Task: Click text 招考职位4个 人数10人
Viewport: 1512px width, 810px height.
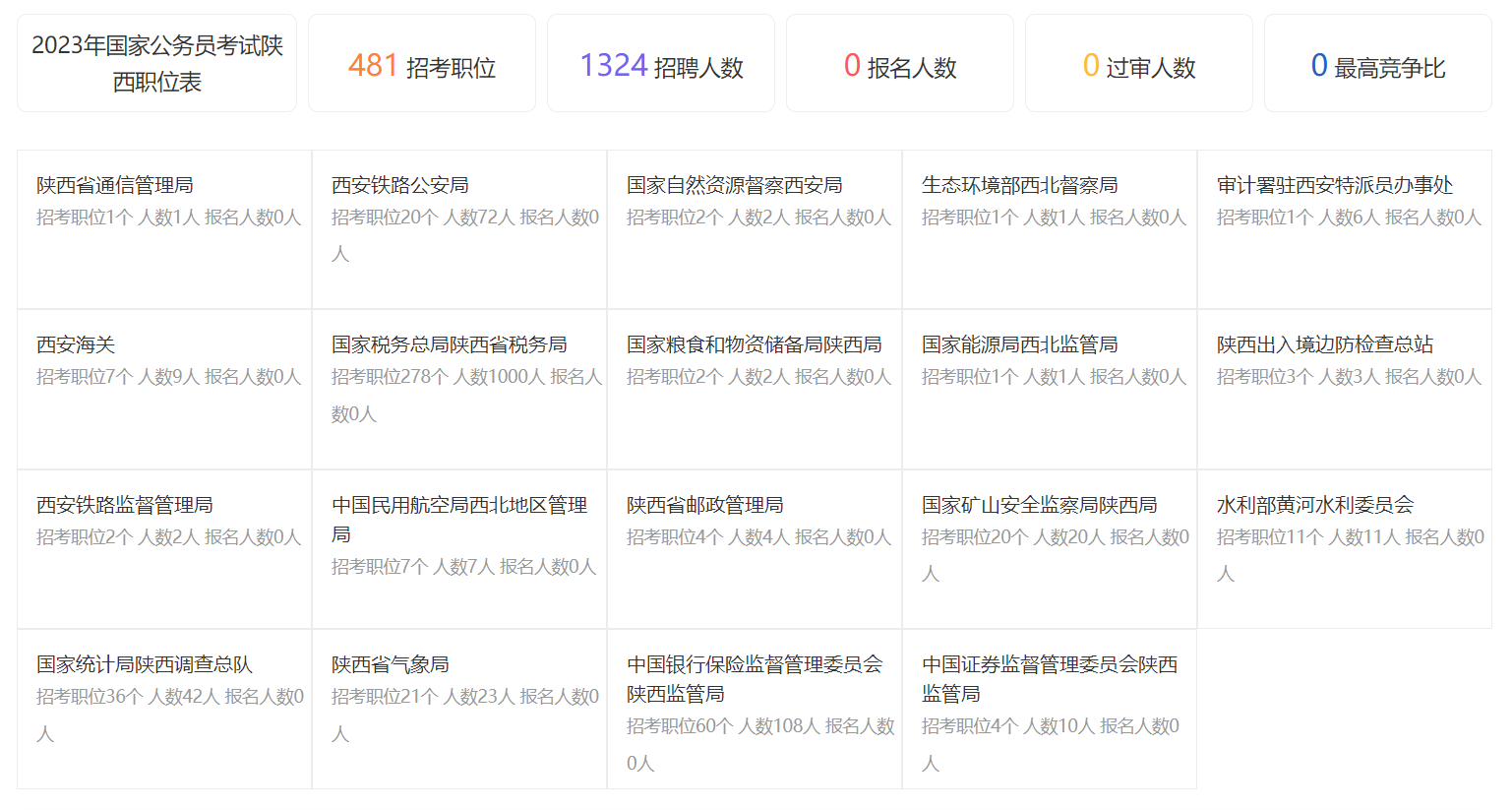Action: pos(1008,726)
